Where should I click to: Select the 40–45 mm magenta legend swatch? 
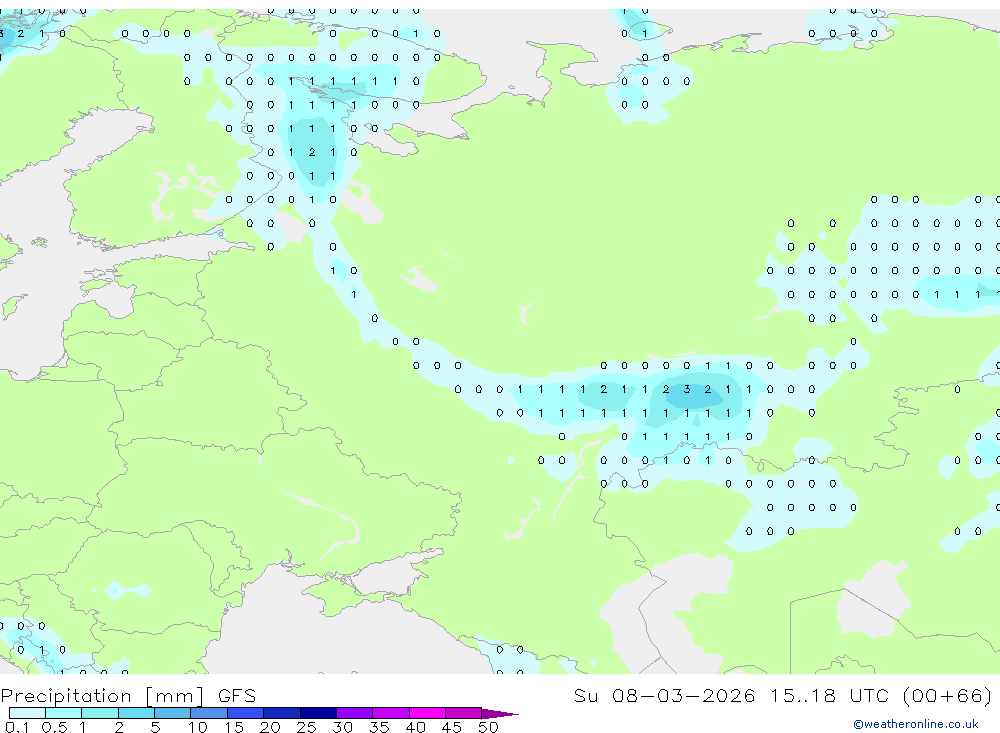(427, 713)
